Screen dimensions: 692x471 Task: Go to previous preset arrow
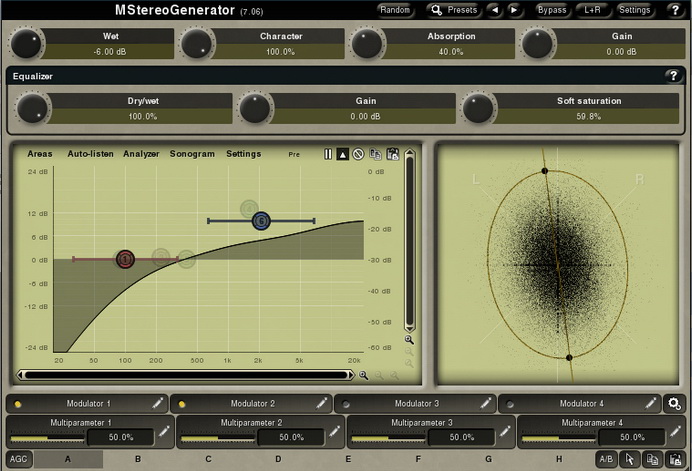click(495, 10)
